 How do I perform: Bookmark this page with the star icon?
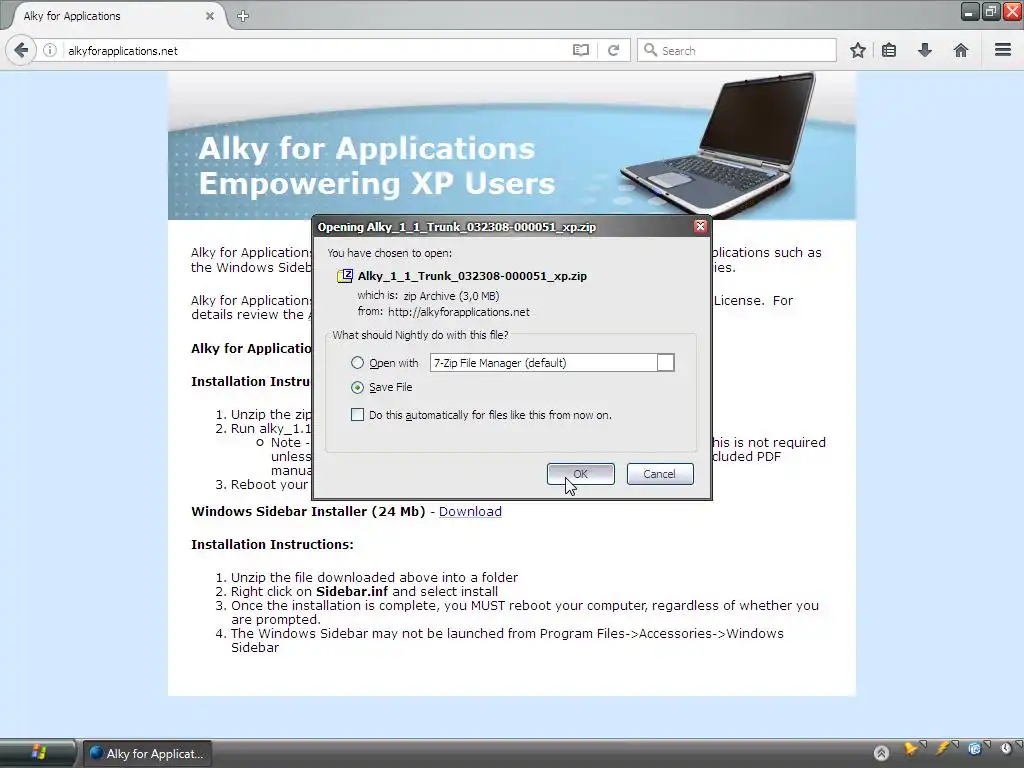(x=858, y=50)
